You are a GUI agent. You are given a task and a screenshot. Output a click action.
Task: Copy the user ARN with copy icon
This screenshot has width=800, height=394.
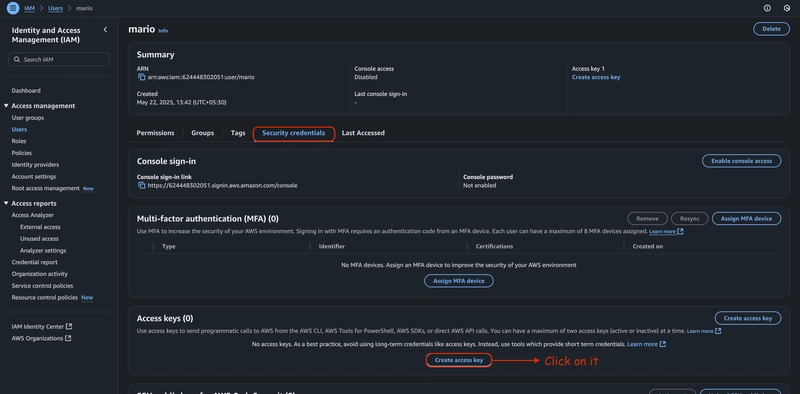pos(142,77)
